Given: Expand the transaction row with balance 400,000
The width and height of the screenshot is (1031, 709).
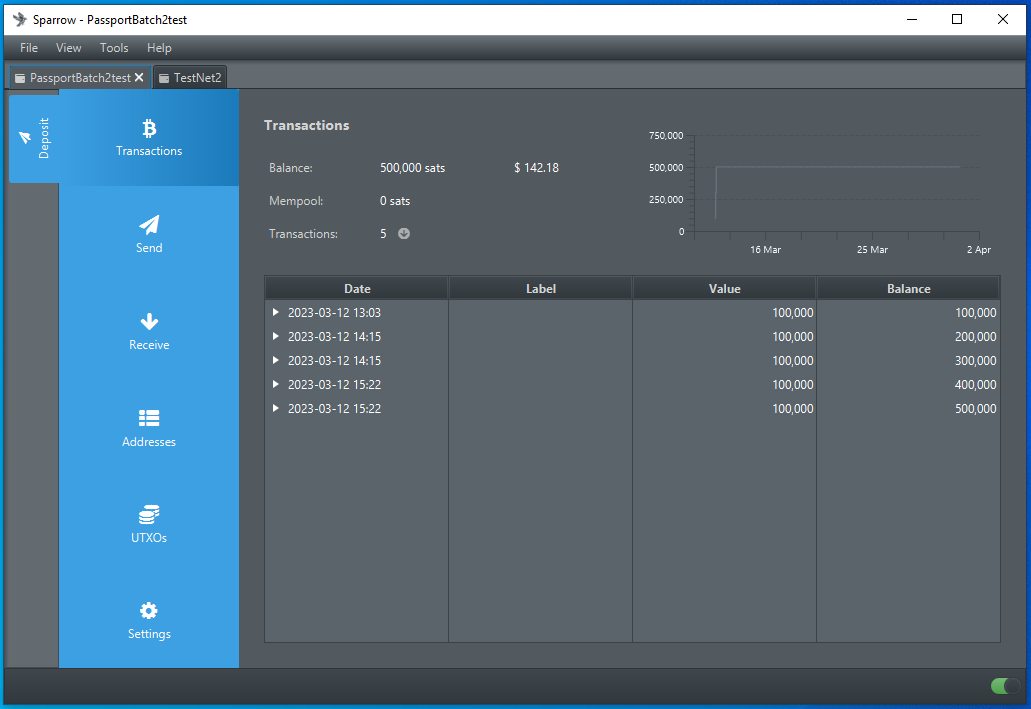Looking at the screenshot, I should pyautogui.click(x=276, y=384).
